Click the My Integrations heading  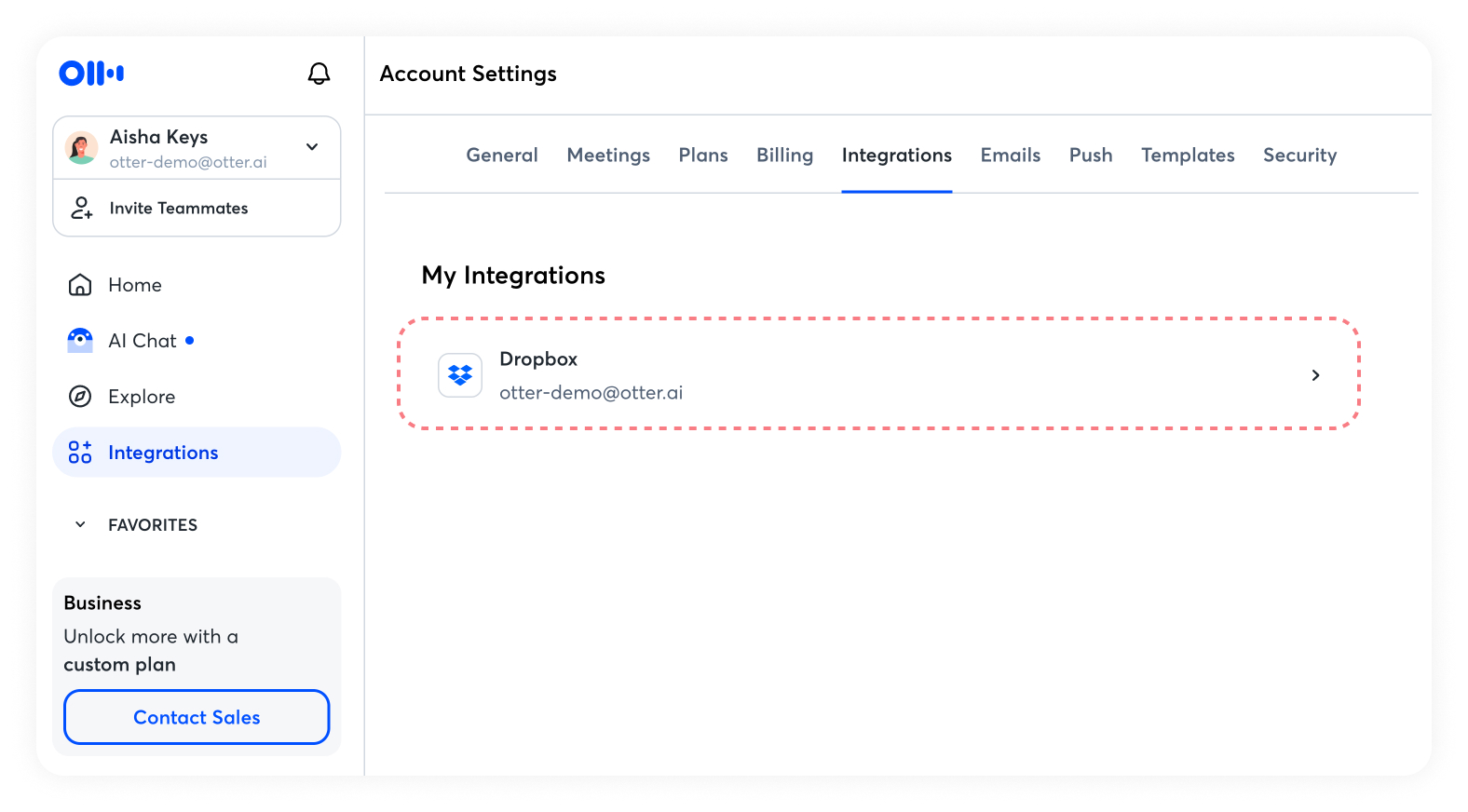pos(513,276)
